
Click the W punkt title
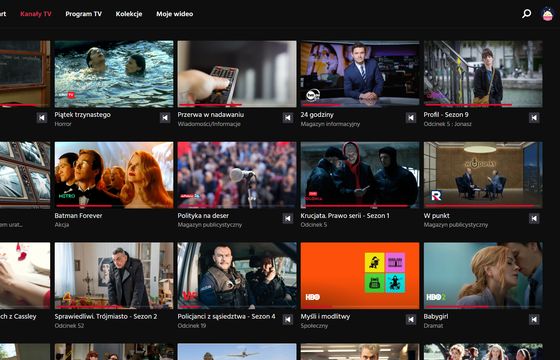[436, 216]
